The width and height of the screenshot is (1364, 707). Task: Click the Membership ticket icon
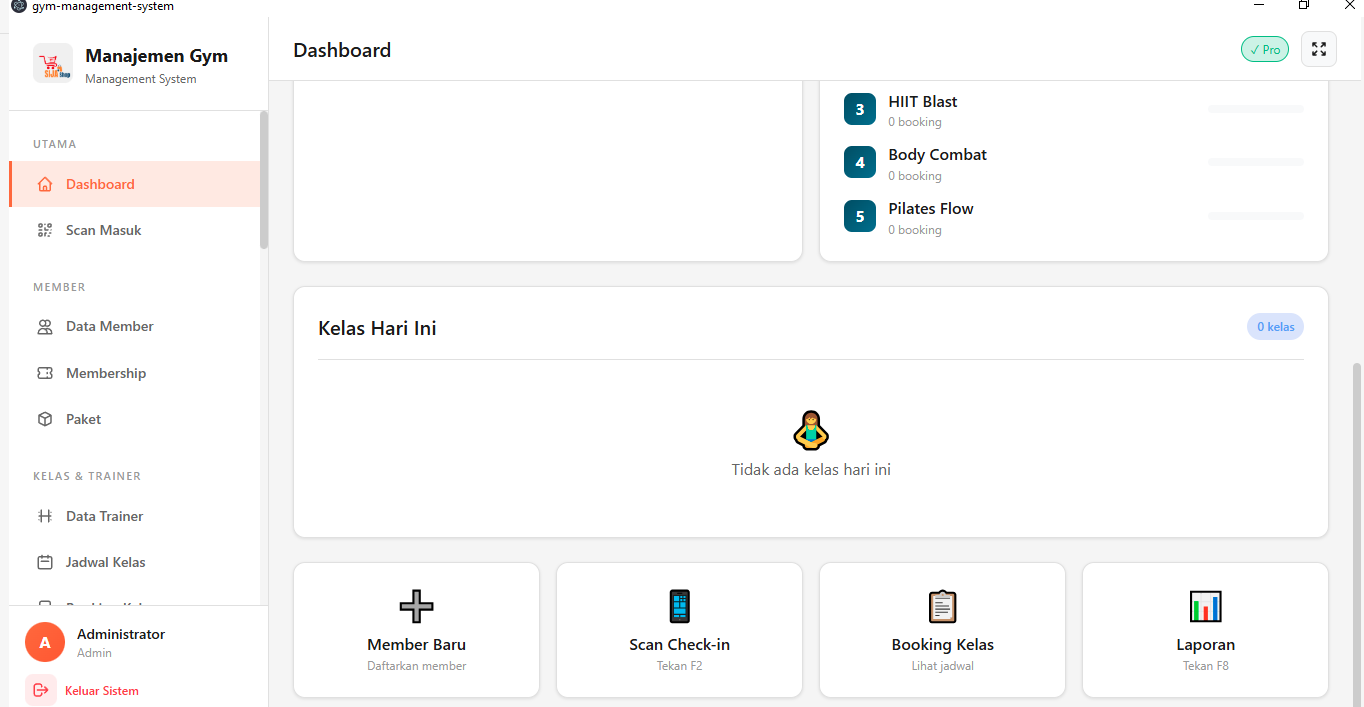tap(45, 373)
